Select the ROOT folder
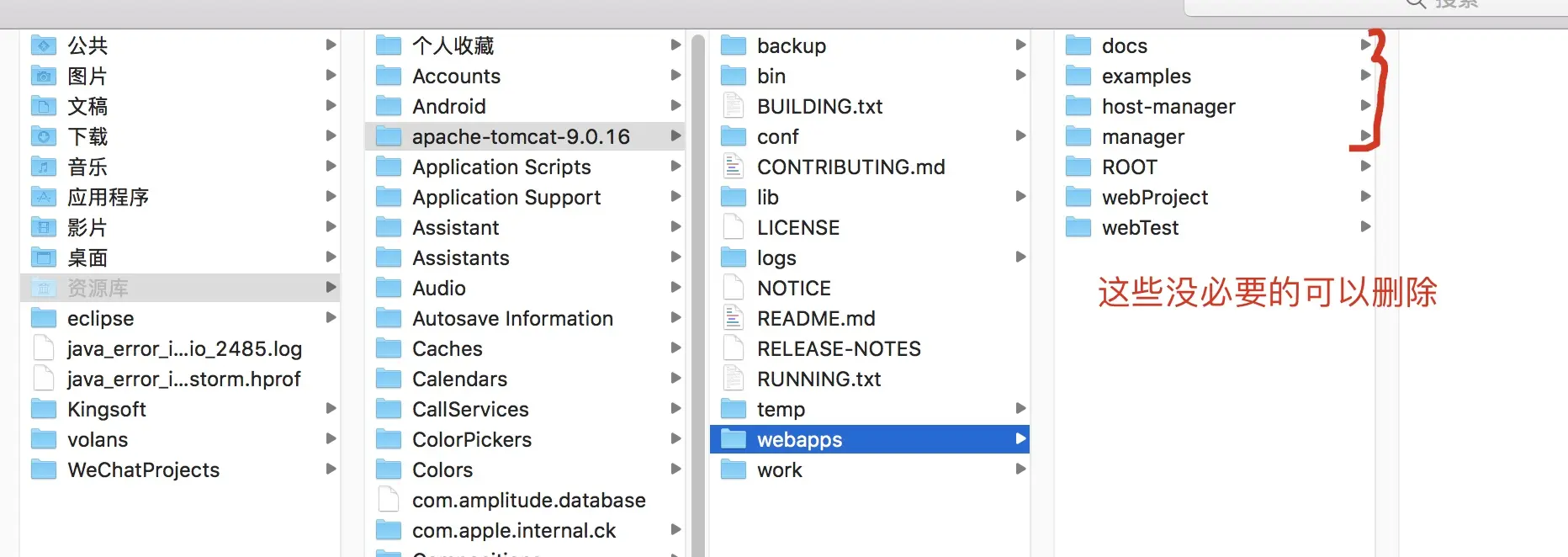The image size is (1568, 557). tap(1130, 167)
